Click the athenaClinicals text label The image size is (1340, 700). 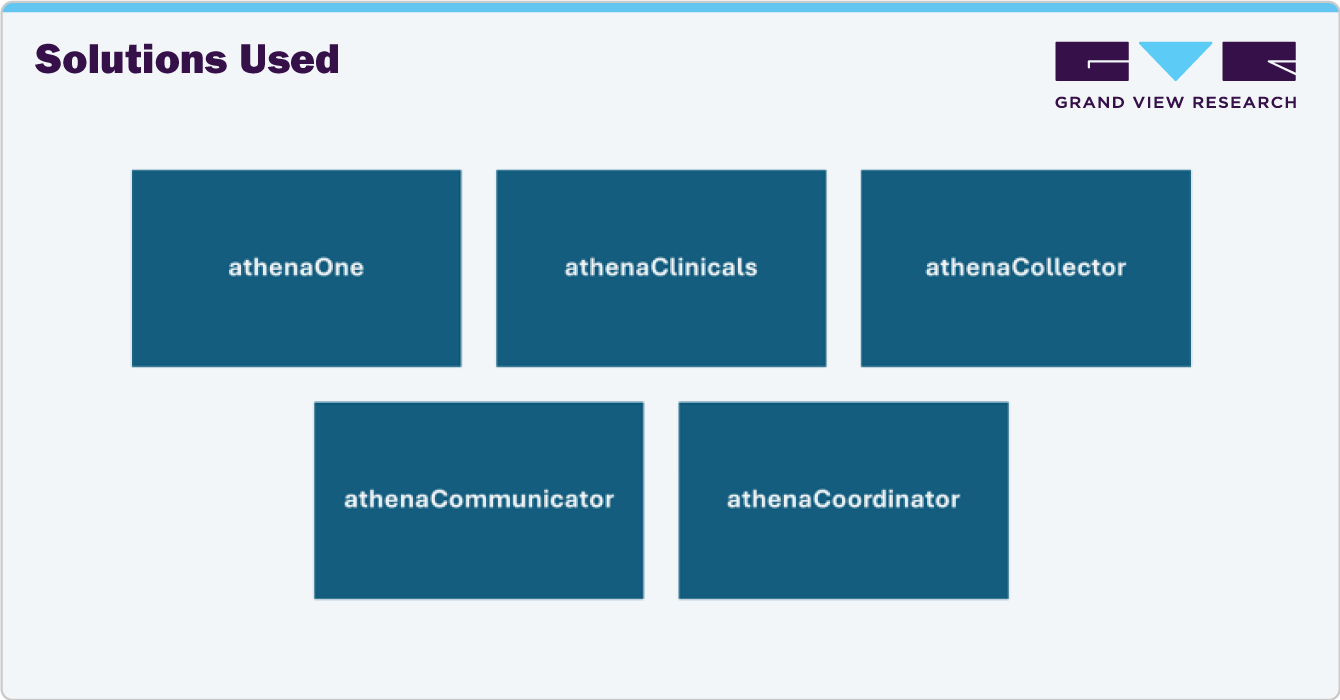click(x=661, y=268)
